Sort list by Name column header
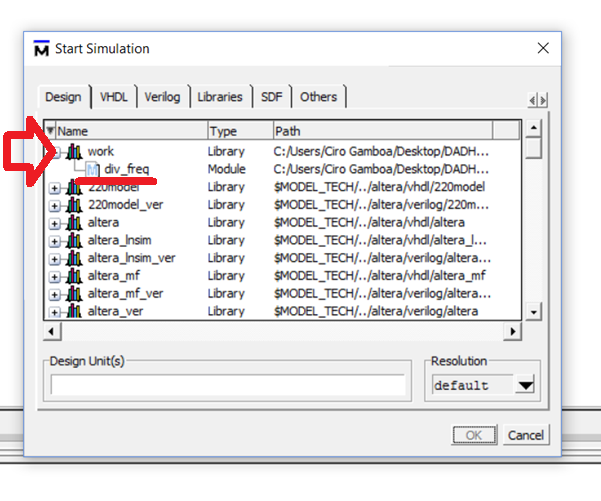Viewport: 601px width, 501px height. pyautogui.click(x=130, y=131)
